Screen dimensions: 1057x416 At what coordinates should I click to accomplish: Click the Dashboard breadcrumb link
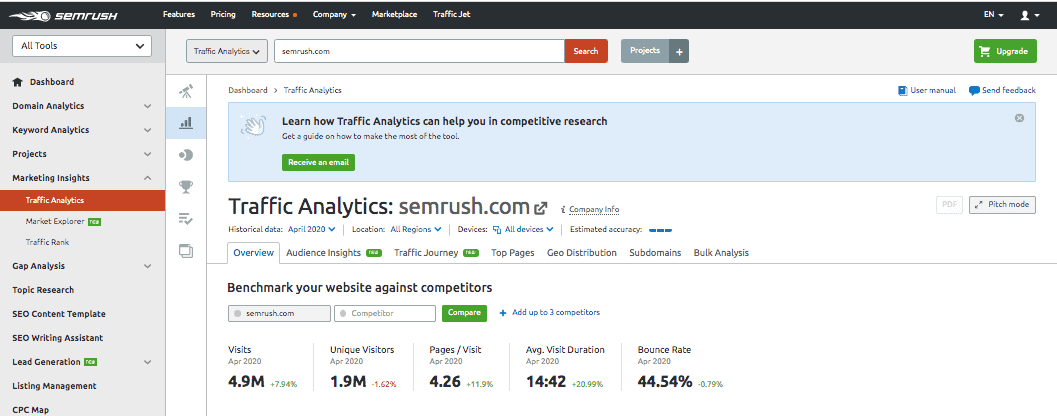[x=247, y=90]
